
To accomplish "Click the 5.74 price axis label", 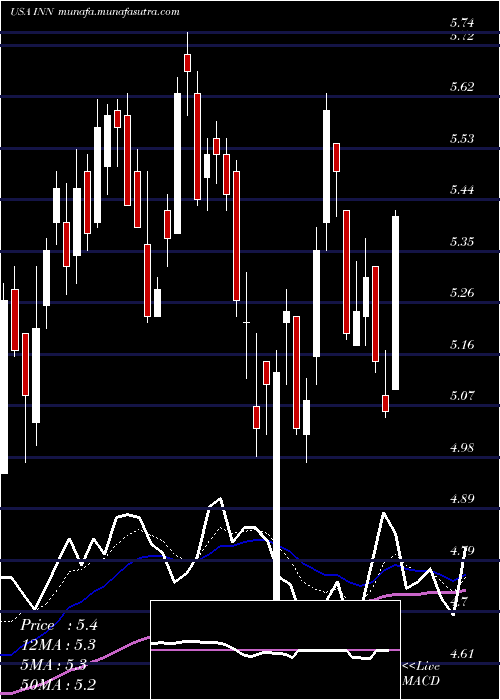I will pos(462,22).
